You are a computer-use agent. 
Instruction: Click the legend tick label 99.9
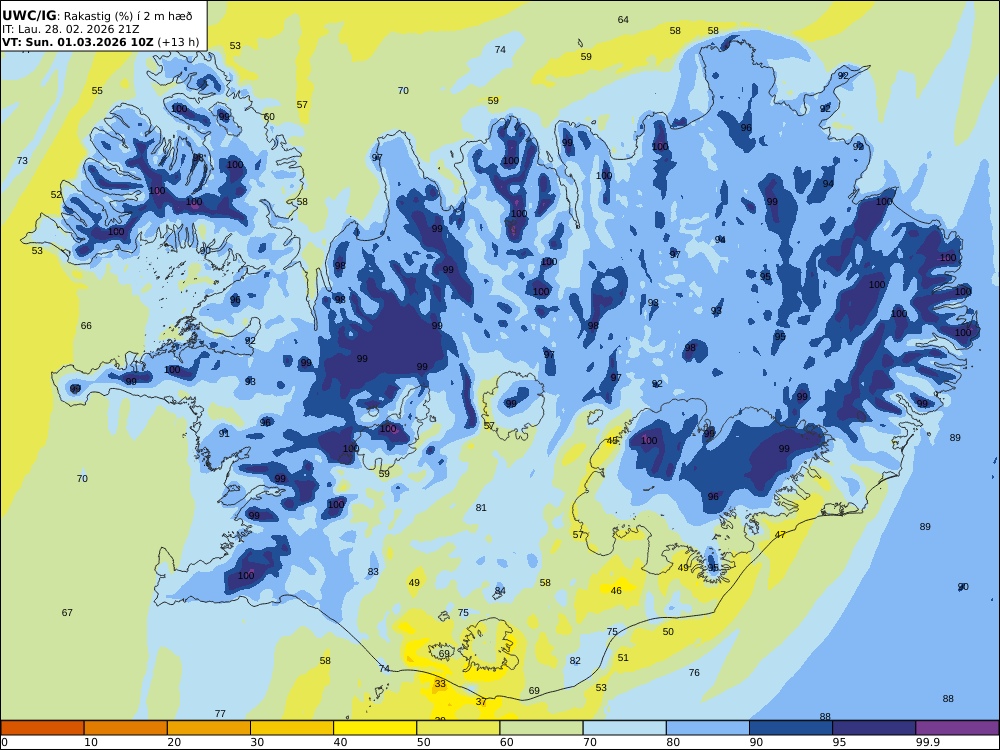coord(928,742)
